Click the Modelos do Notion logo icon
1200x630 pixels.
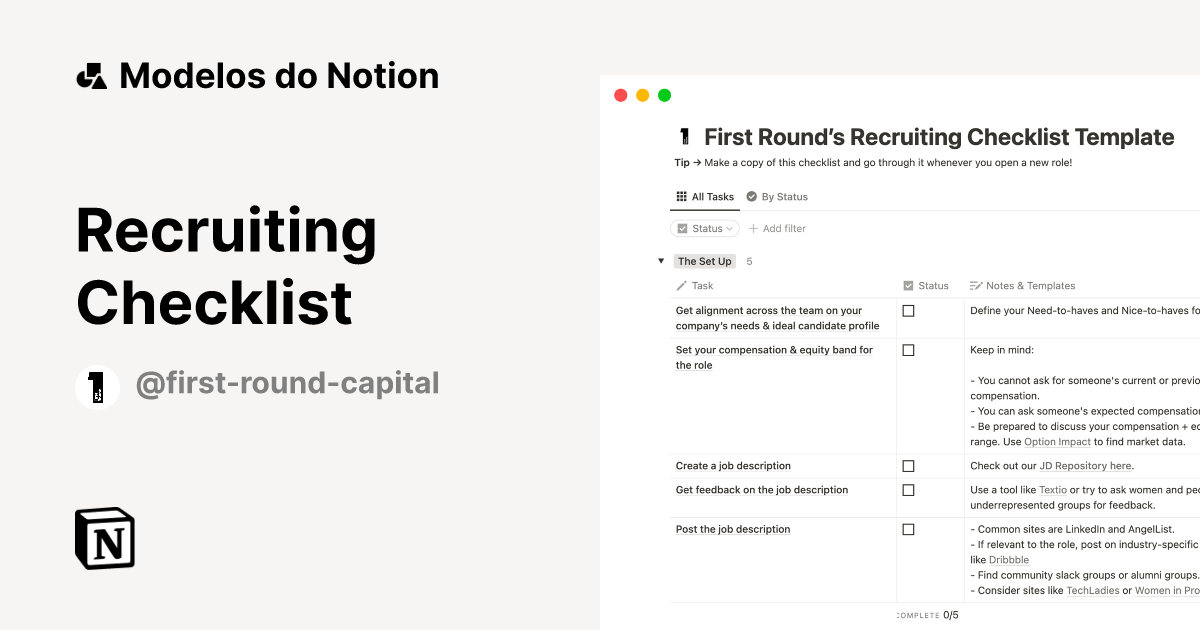pyautogui.click(x=92, y=75)
